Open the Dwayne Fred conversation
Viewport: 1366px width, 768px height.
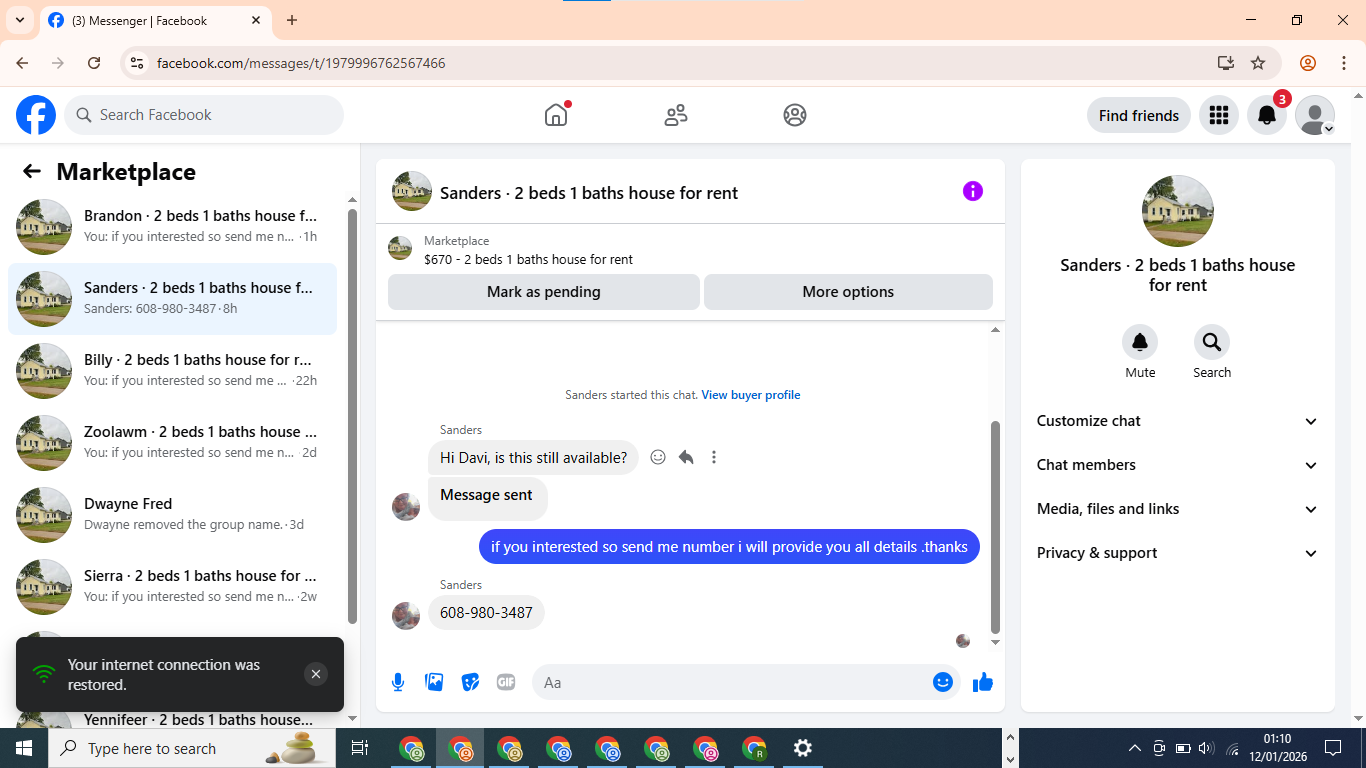coord(172,515)
